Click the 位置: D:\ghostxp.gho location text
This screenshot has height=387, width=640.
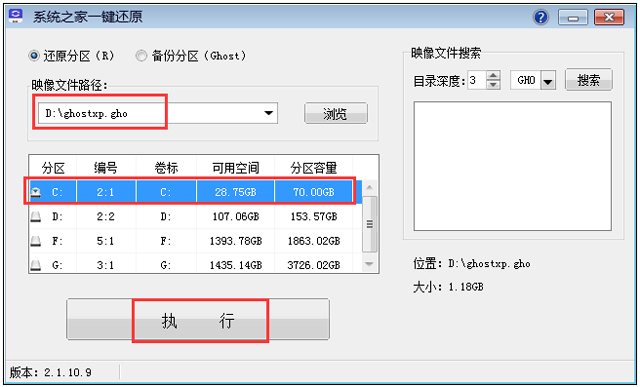tap(471, 263)
